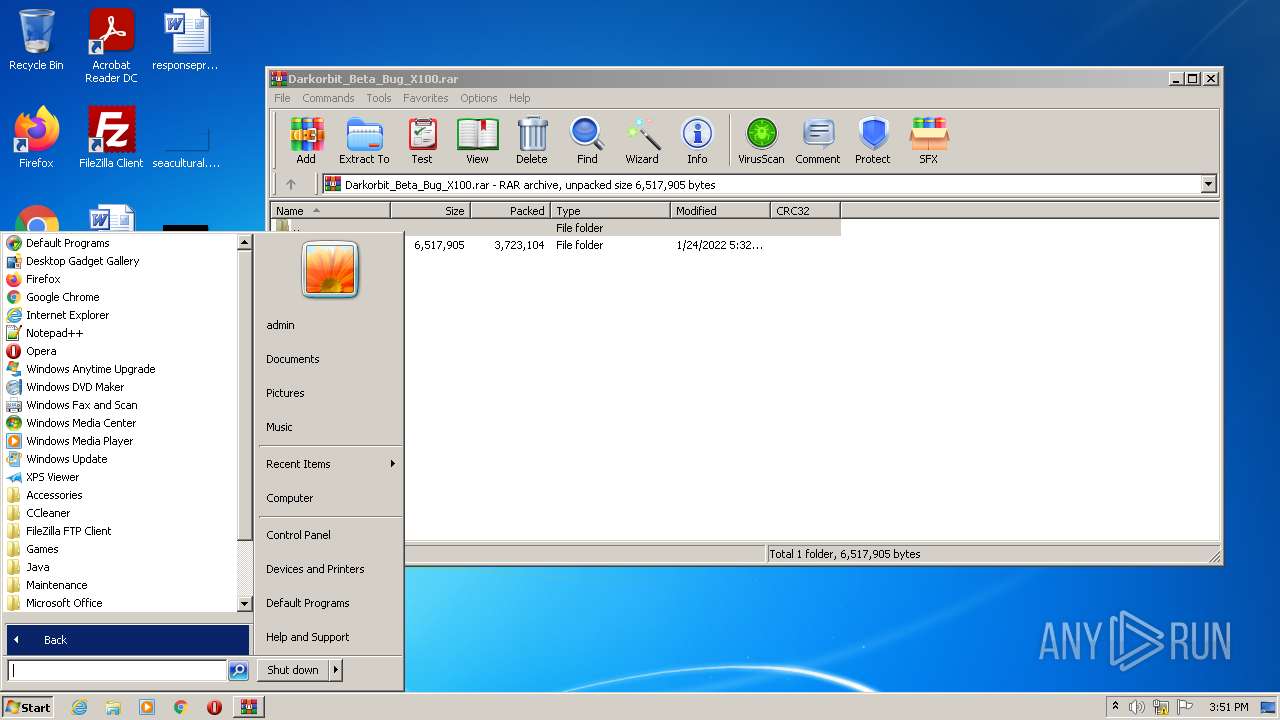The height and width of the screenshot is (720, 1280).
Task: Click the Media Player taskbar icon
Action: pyautogui.click(x=147, y=707)
